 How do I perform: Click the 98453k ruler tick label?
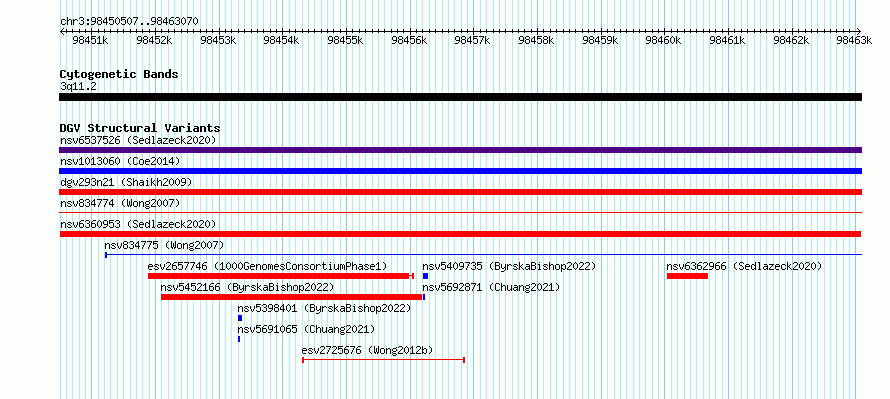[x=219, y=40]
